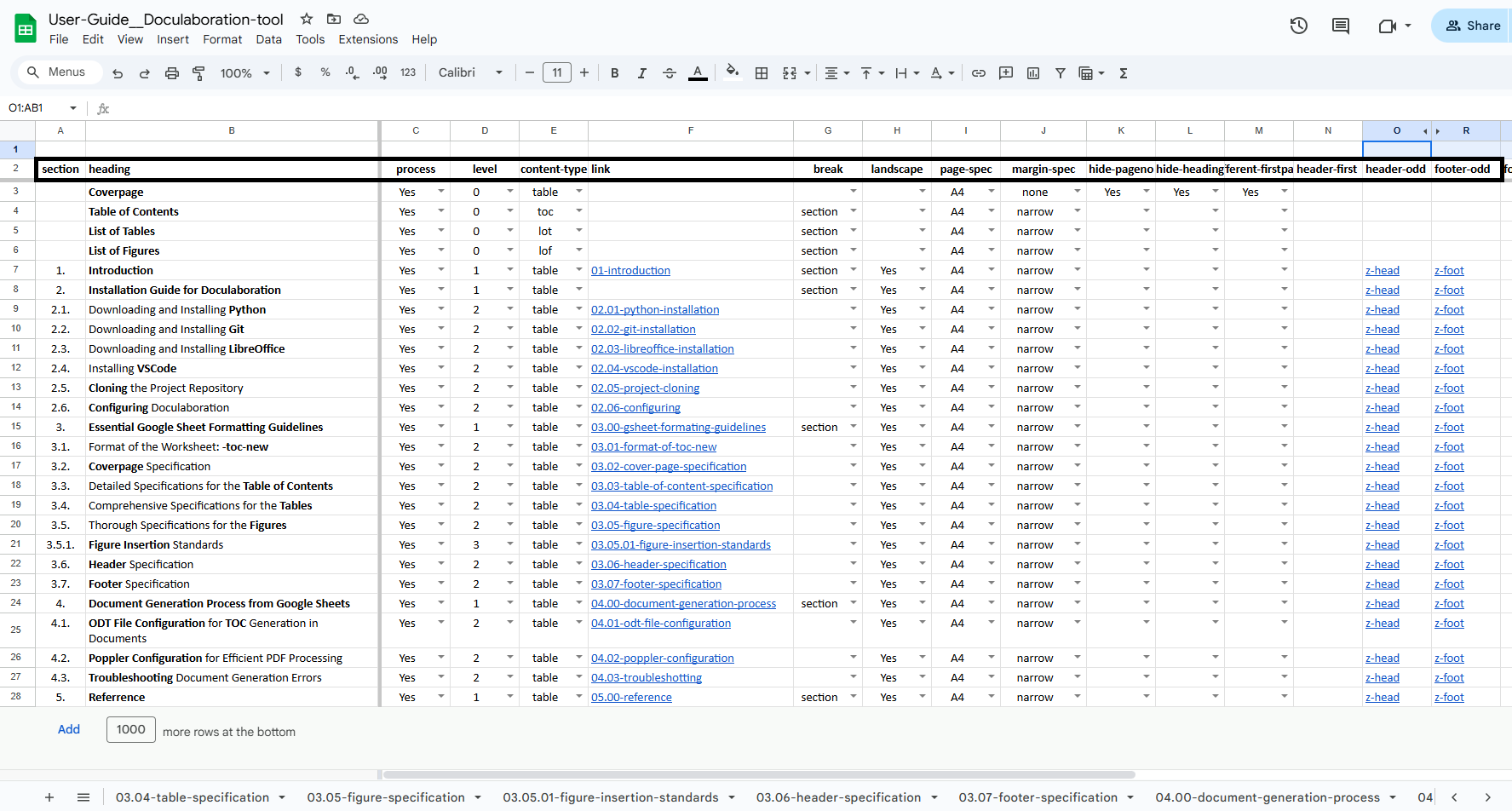Screen dimensions: 1512x811
Task: Open the Google Sheets home icon
Action: (26, 28)
